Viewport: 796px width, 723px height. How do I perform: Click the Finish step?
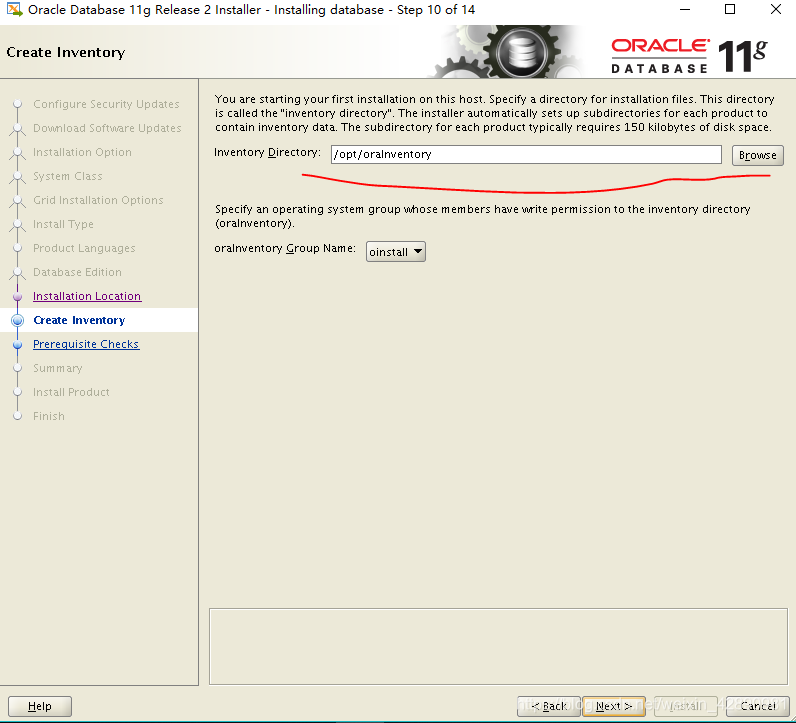pos(49,416)
